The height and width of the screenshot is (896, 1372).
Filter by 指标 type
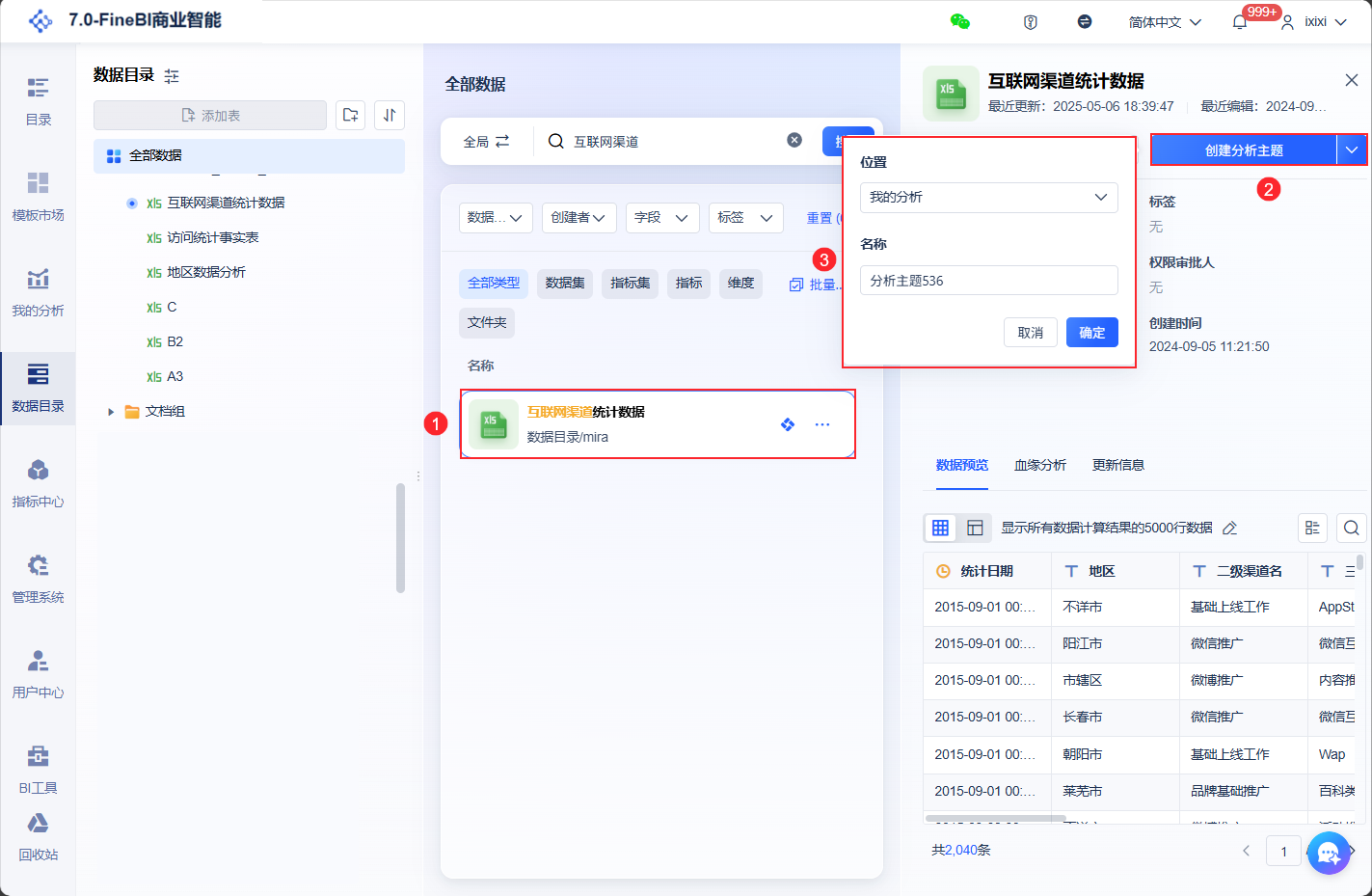(x=689, y=283)
